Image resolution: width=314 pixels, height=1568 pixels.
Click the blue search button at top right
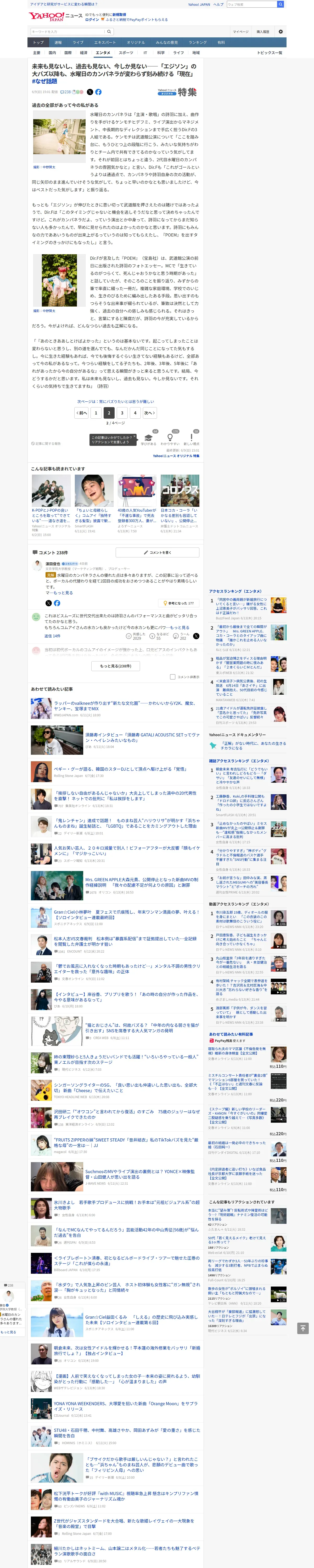point(281,4)
